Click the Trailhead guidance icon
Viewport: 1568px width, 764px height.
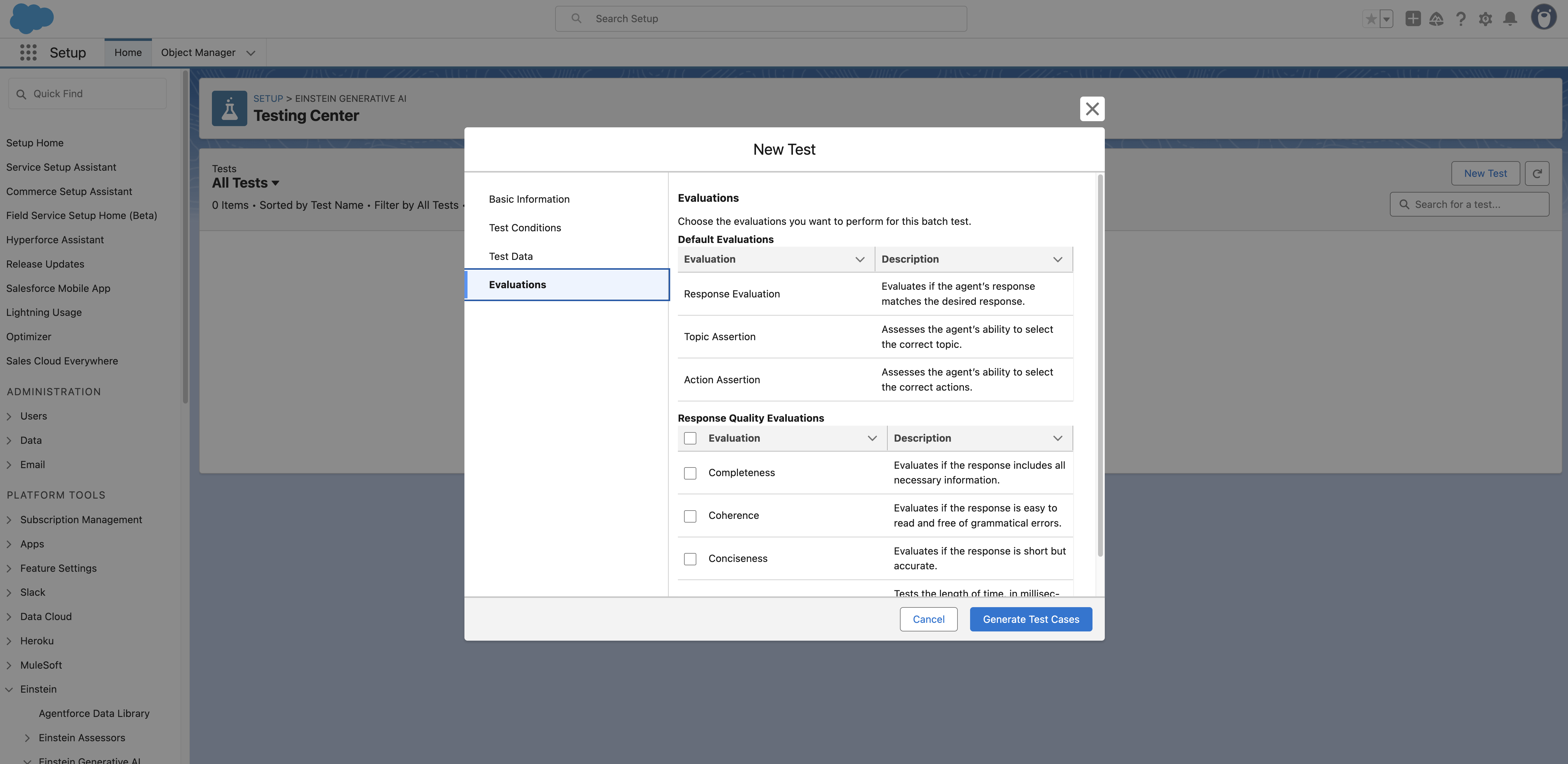point(1437,19)
